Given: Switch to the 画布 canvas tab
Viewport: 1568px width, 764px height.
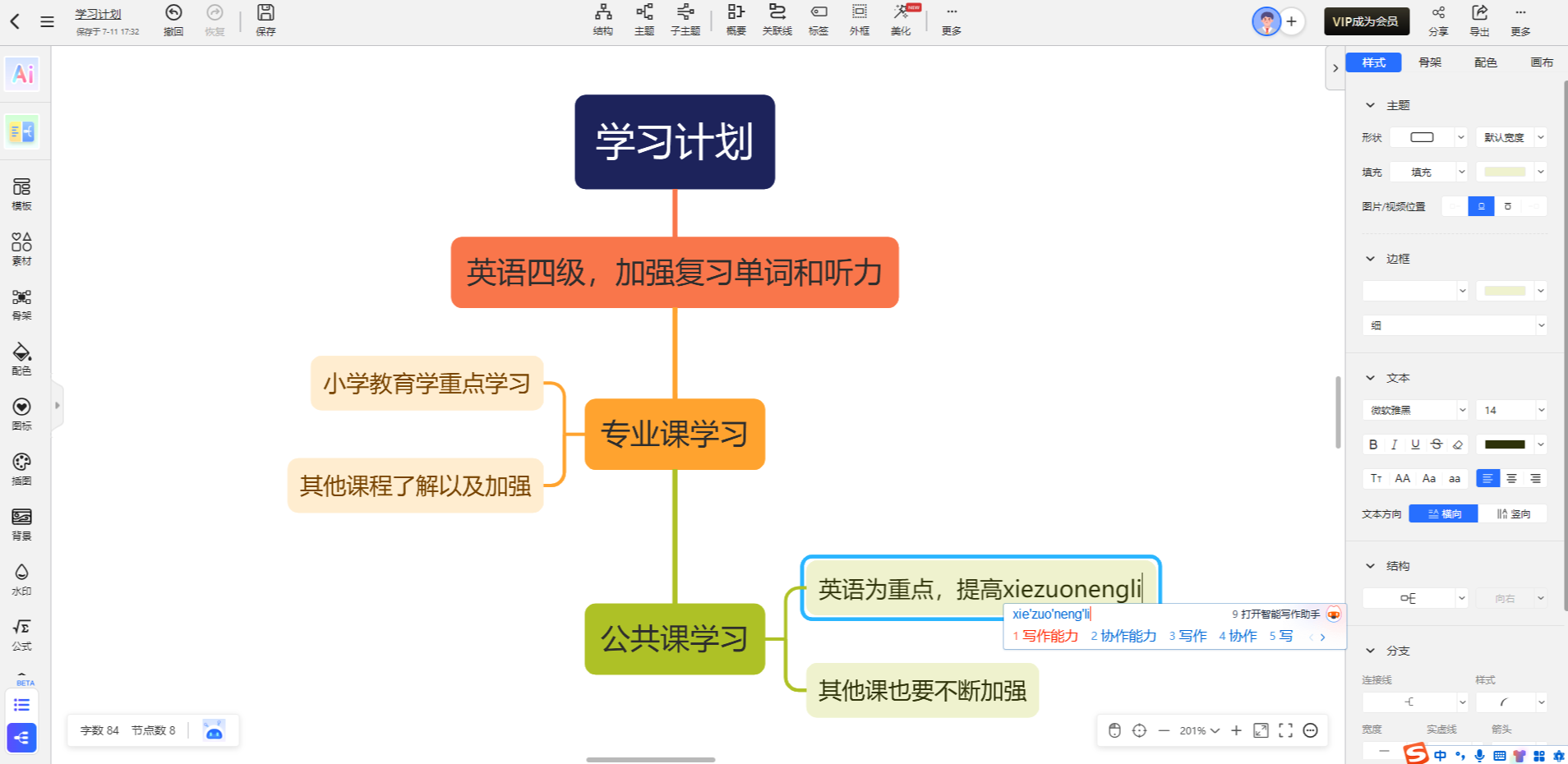Looking at the screenshot, I should pyautogui.click(x=1542, y=62).
